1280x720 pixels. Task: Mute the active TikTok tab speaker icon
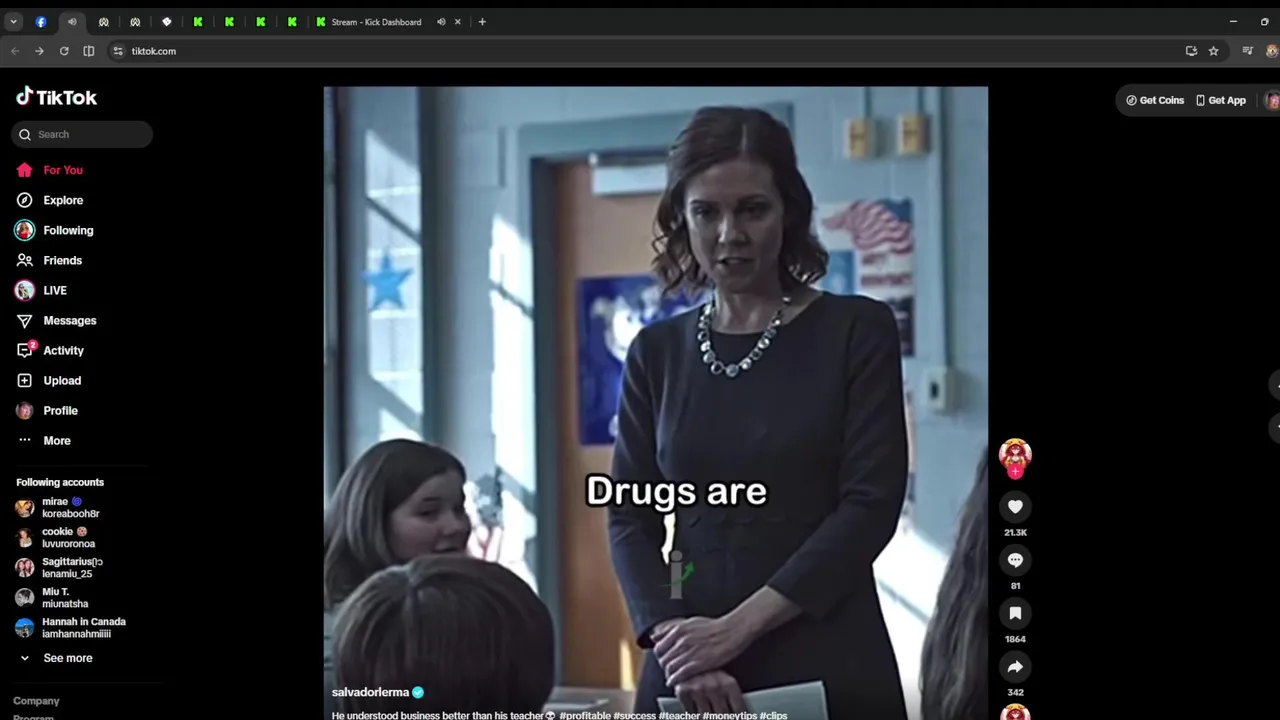(x=72, y=22)
